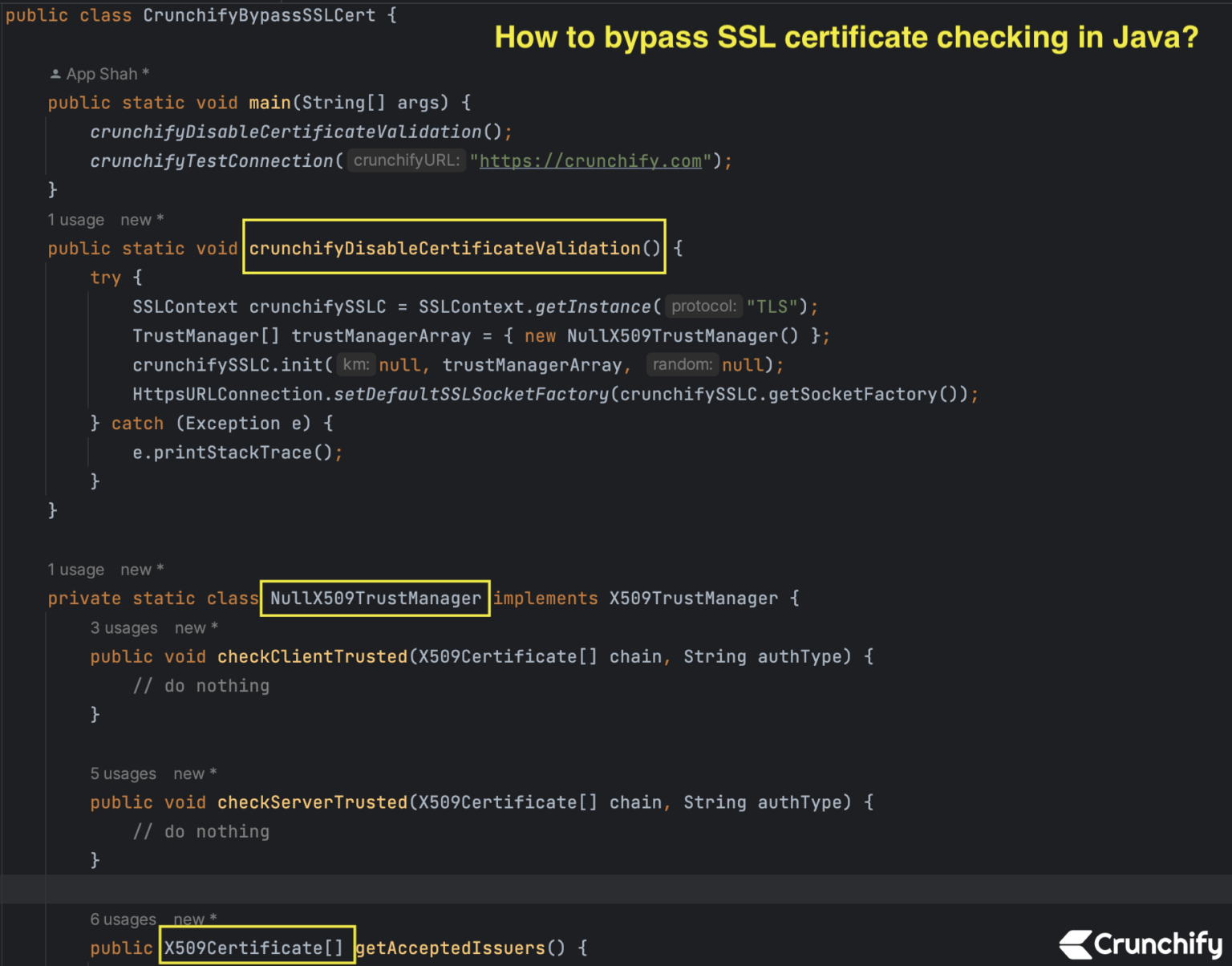Click new * annotation above the main usage line
Screen dimensions: 1232x966
[x=141, y=219]
